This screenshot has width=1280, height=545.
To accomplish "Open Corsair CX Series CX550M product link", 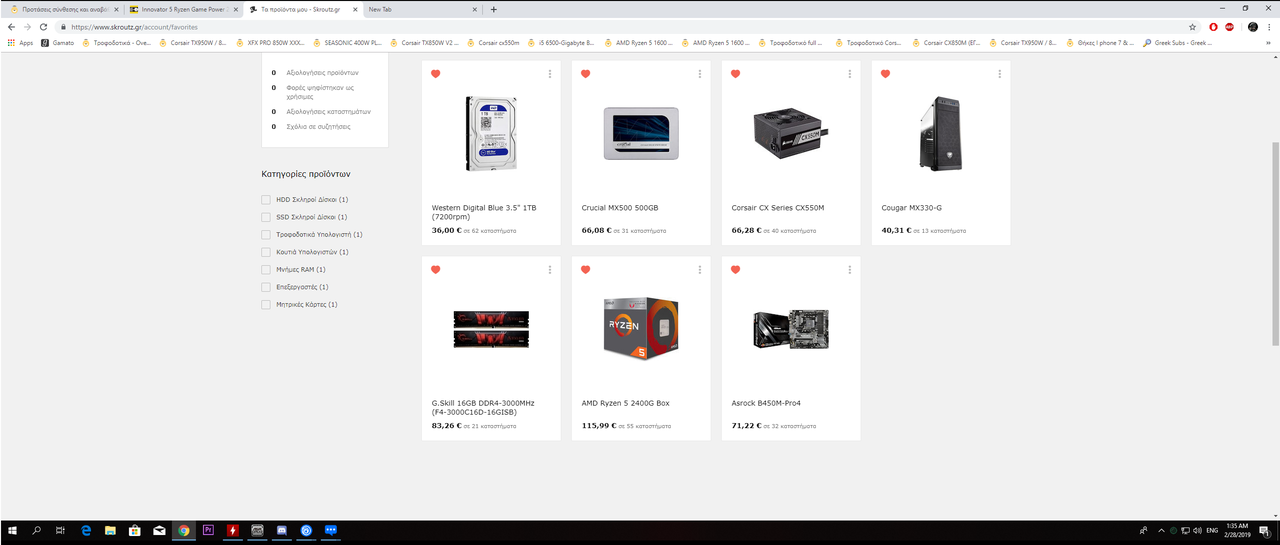I will pyautogui.click(x=778, y=208).
